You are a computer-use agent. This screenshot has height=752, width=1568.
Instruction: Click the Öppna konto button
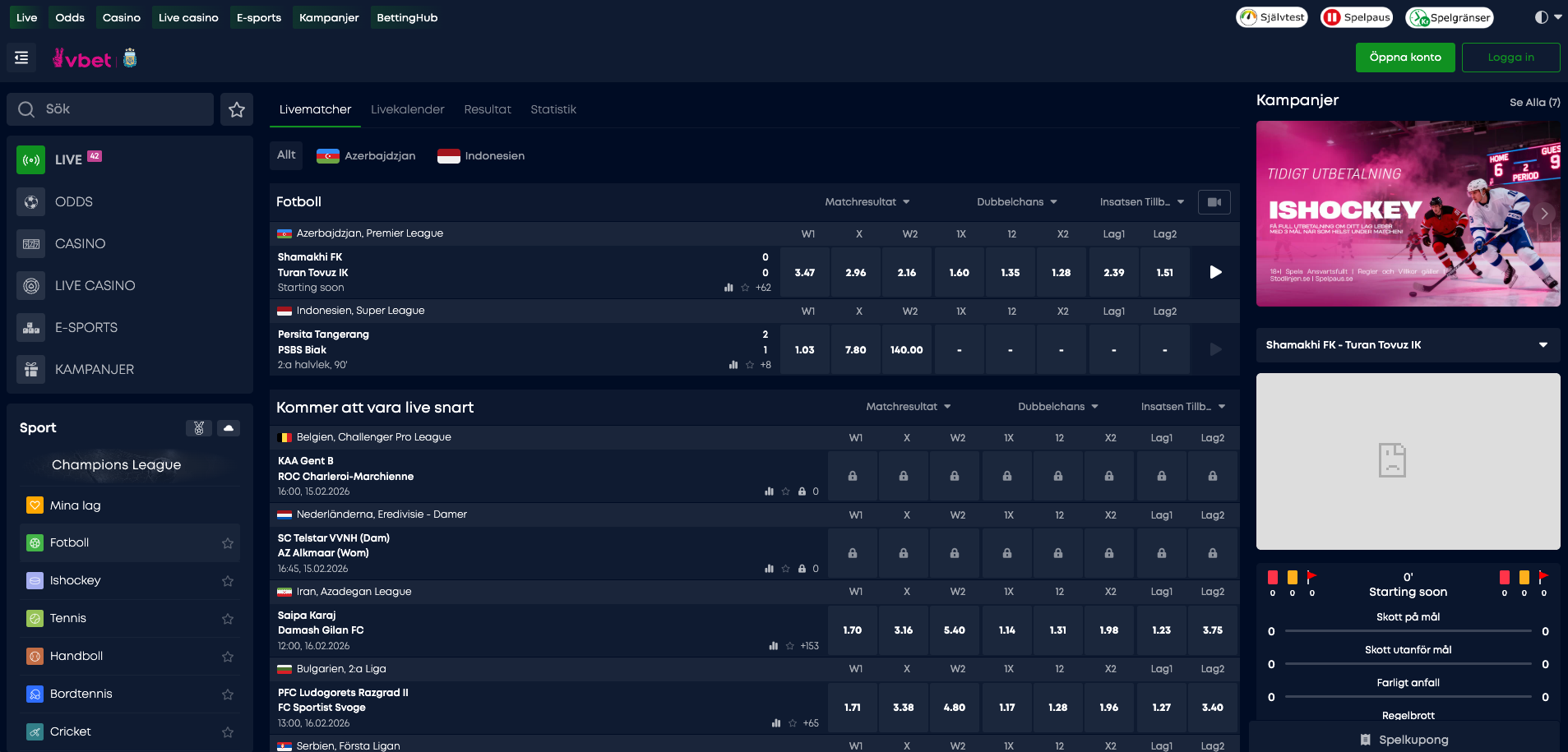coord(1405,57)
